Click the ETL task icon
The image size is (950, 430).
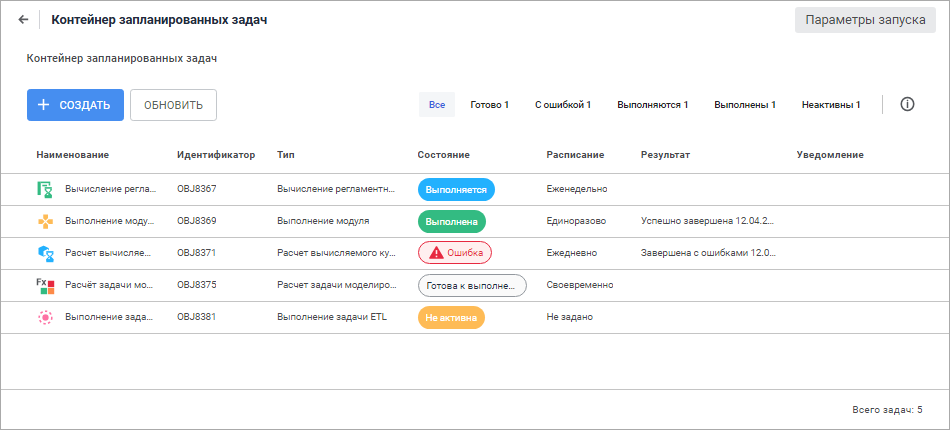[44, 317]
